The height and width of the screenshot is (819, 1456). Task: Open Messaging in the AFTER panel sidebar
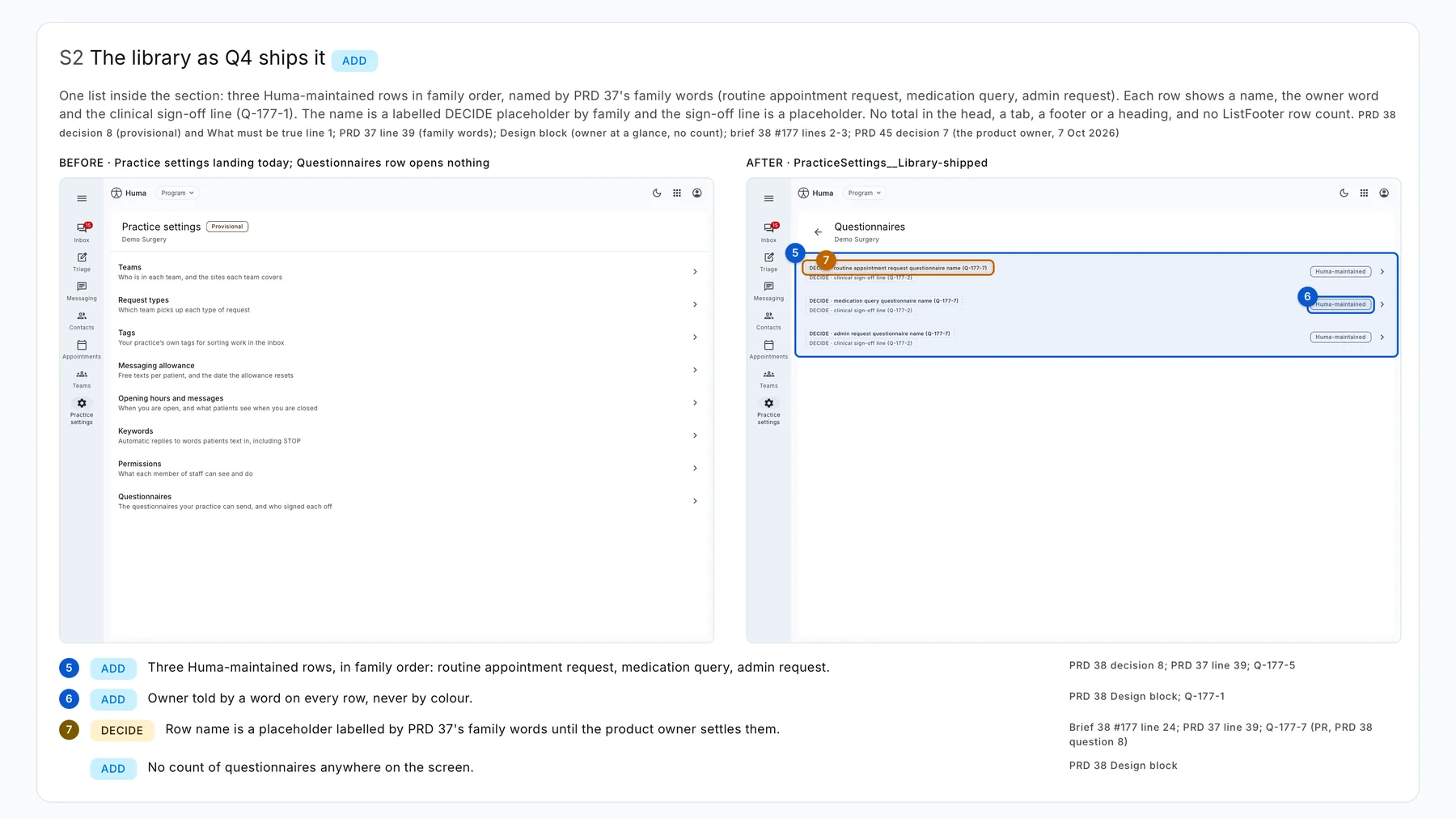click(x=768, y=291)
